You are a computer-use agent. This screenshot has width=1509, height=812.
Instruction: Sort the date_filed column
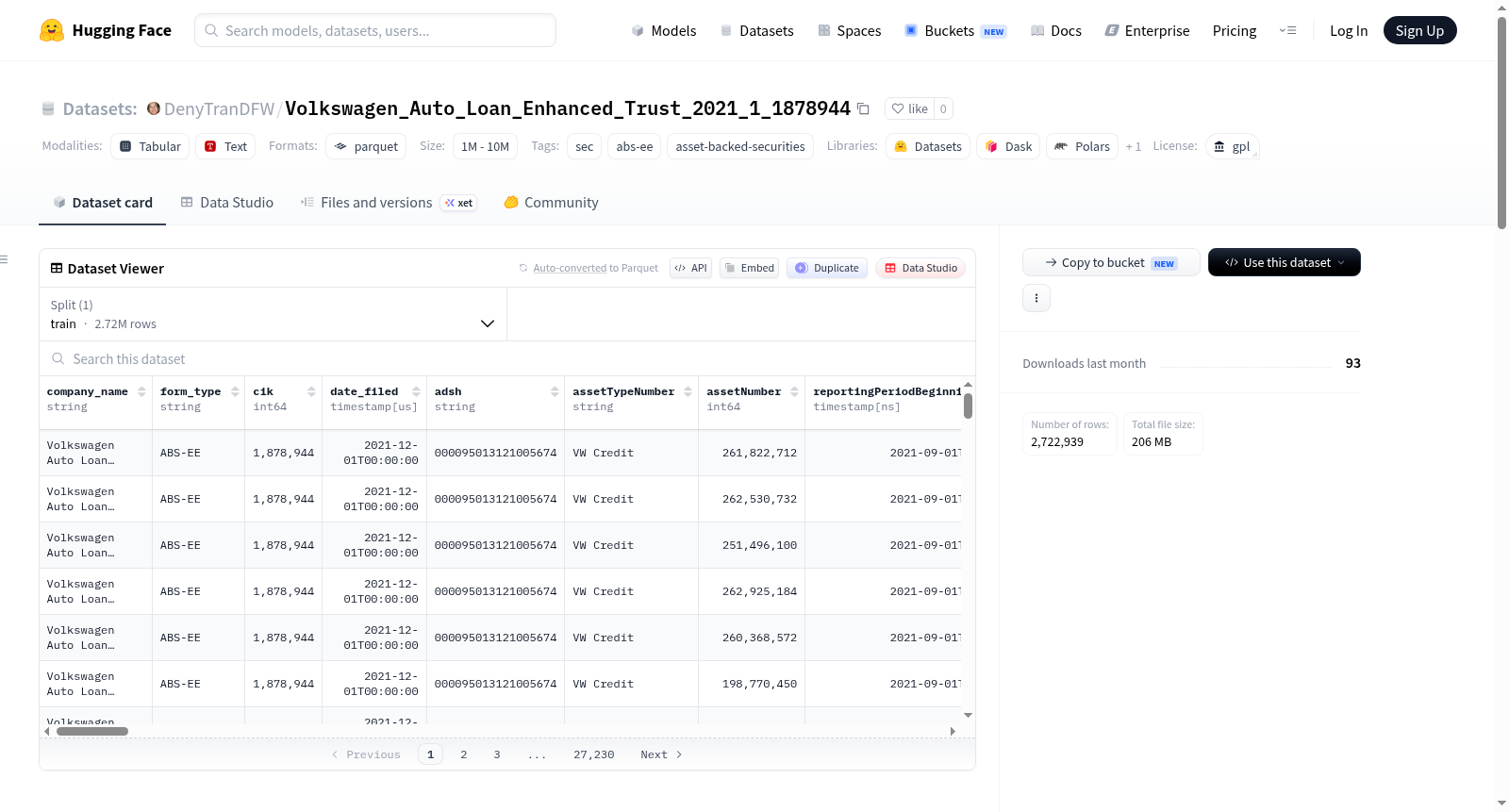[416, 391]
